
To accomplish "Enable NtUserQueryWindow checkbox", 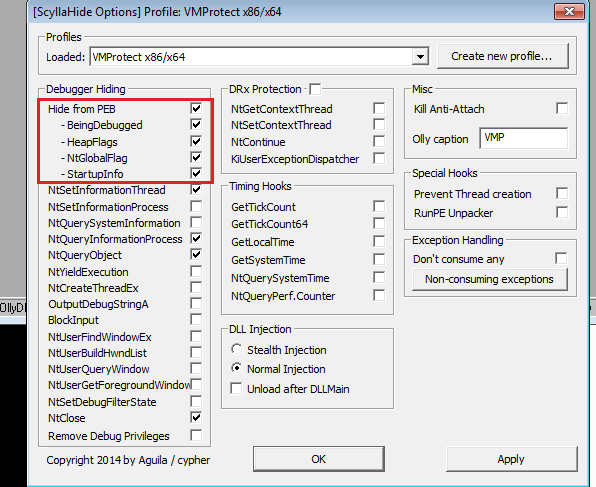I will coord(196,368).
